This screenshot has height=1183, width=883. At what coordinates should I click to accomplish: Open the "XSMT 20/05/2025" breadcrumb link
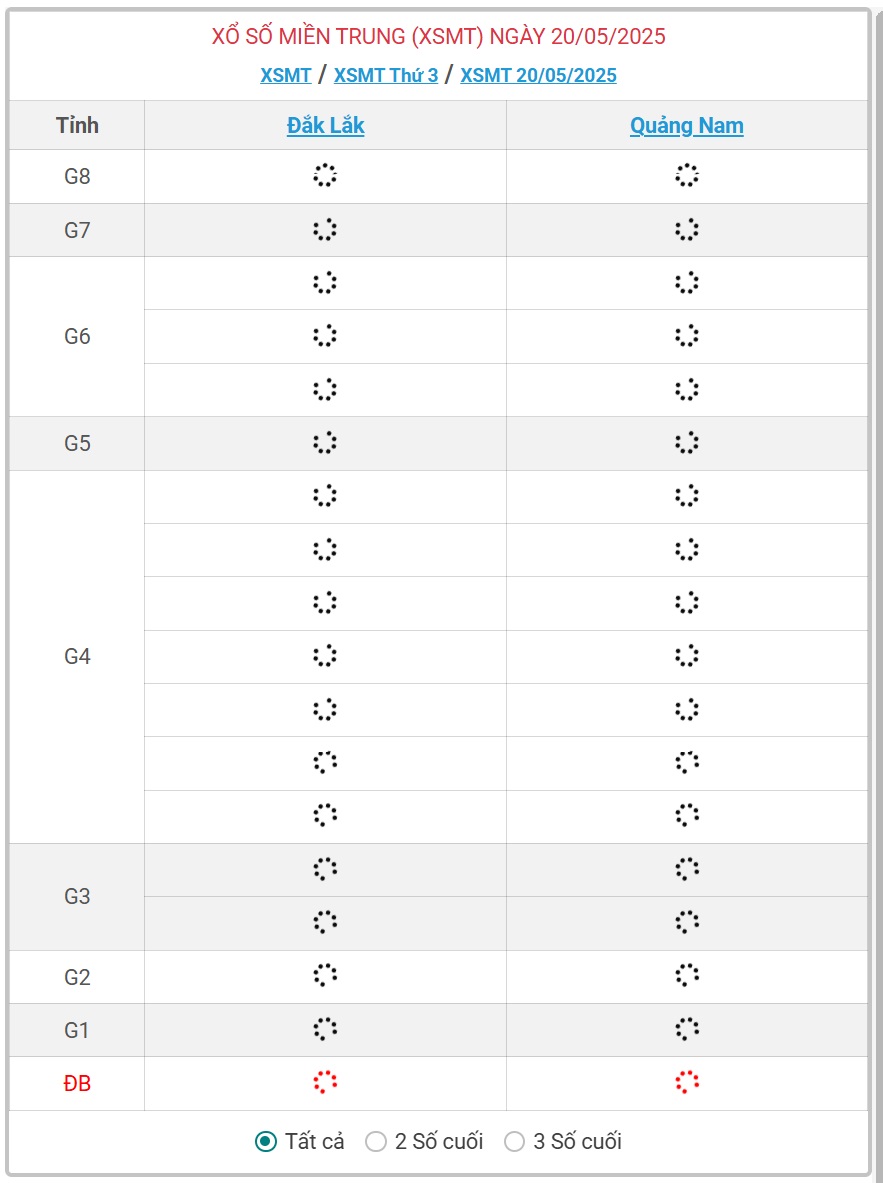(x=538, y=75)
